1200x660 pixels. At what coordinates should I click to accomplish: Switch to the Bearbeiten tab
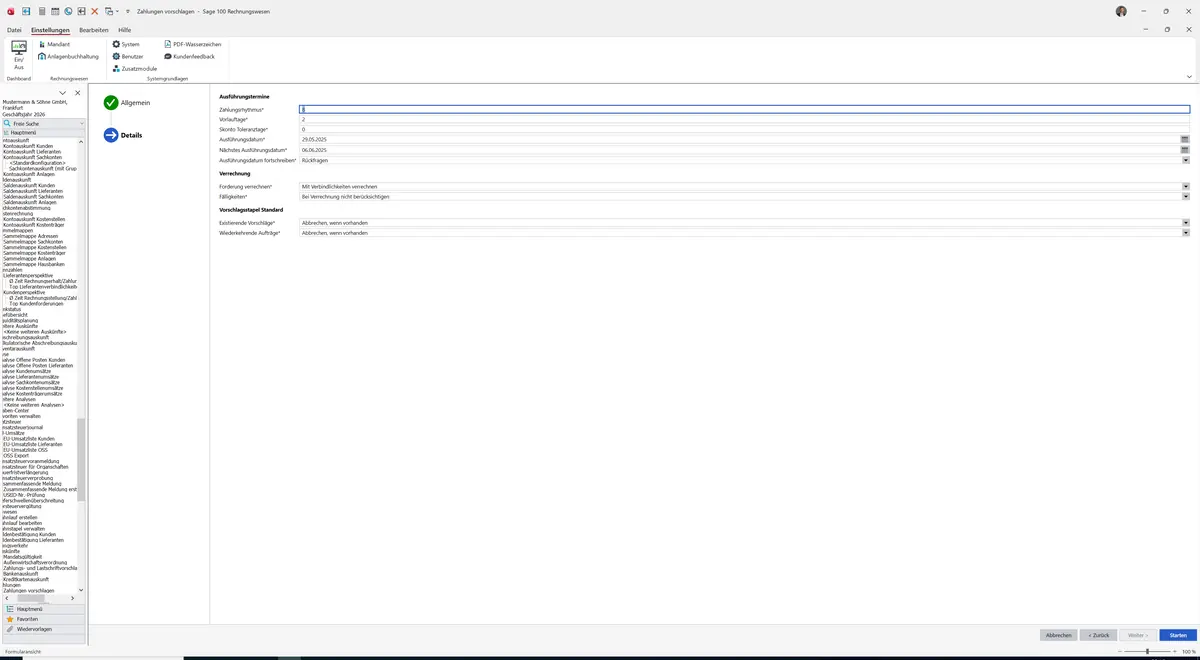pyautogui.click(x=94, y=30)
